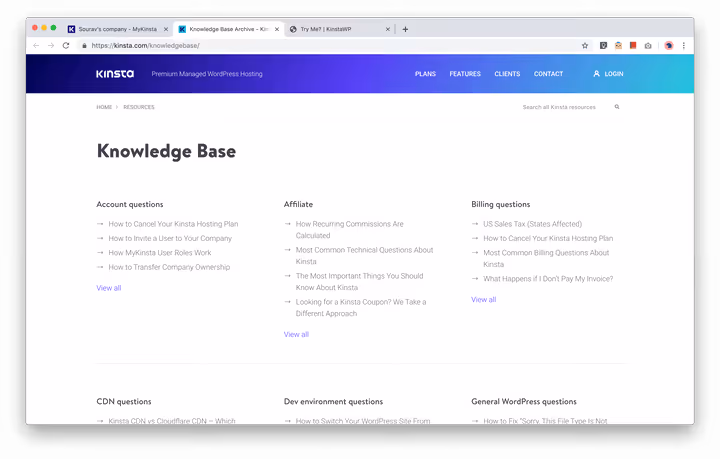Open the PLANS menu item
Viewport: 720px width, 459px height.
point(425,74)
